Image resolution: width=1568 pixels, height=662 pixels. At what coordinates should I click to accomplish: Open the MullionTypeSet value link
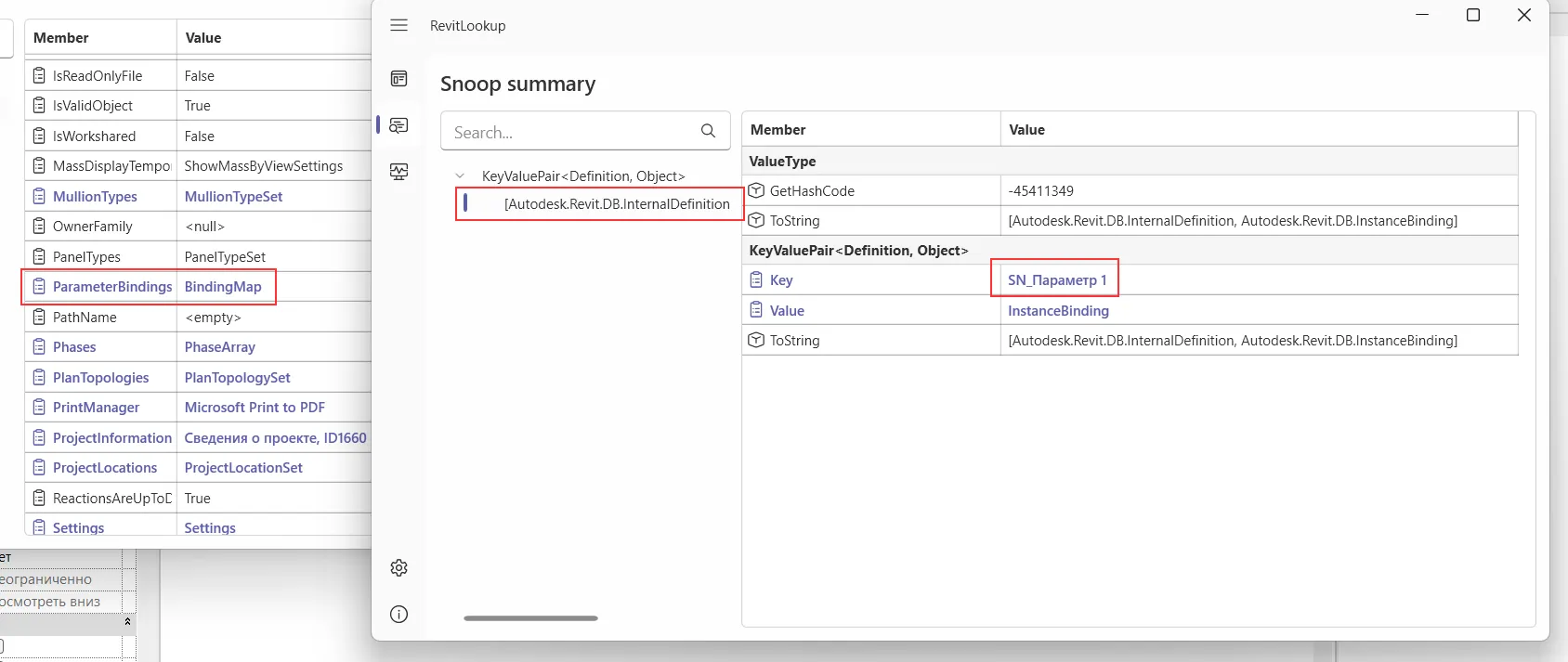[x=233, y=196]
